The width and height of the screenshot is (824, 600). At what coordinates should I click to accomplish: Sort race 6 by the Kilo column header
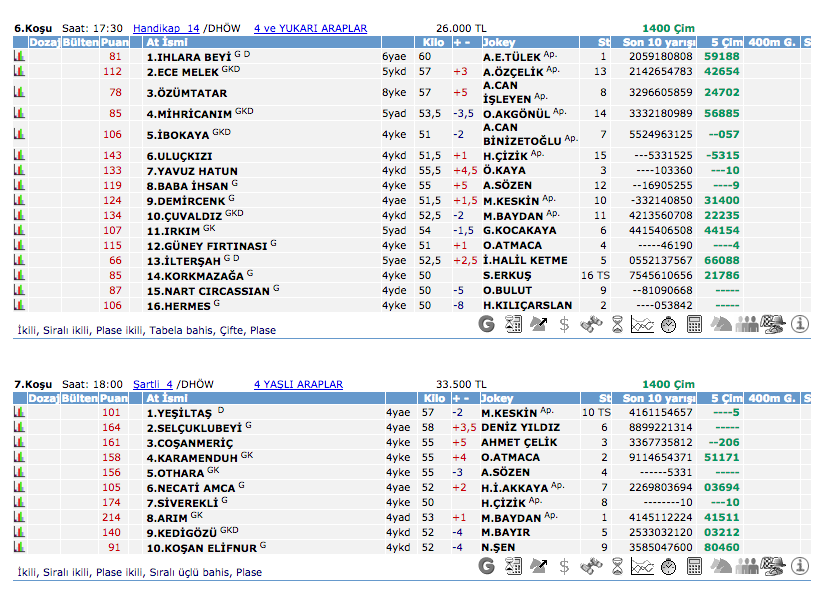click(431, 43)
